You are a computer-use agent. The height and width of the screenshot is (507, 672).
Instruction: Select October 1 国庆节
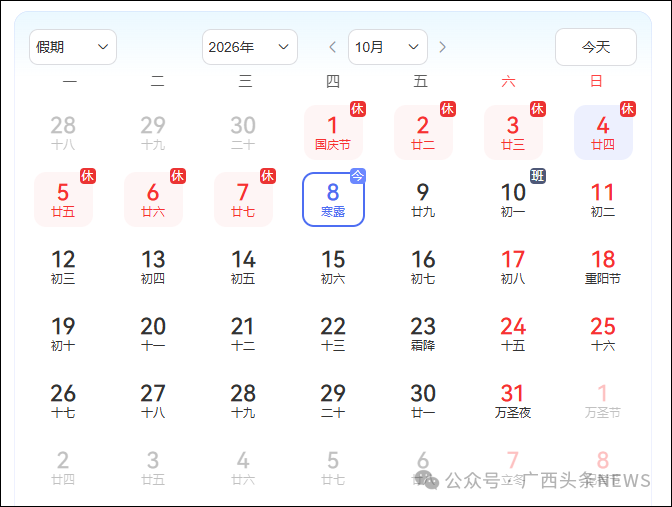(333, 132)
